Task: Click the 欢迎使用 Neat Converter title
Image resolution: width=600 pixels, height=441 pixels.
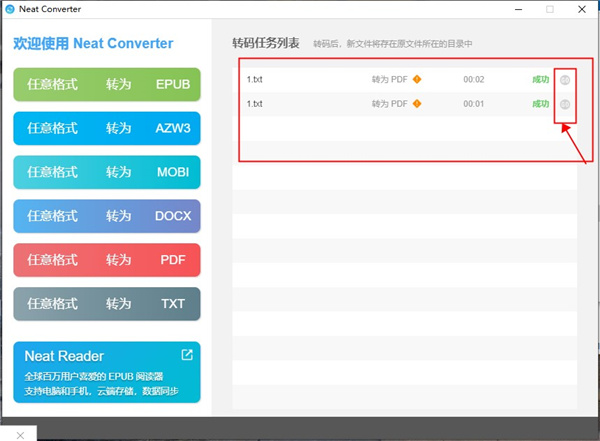Action: point(93,43)
